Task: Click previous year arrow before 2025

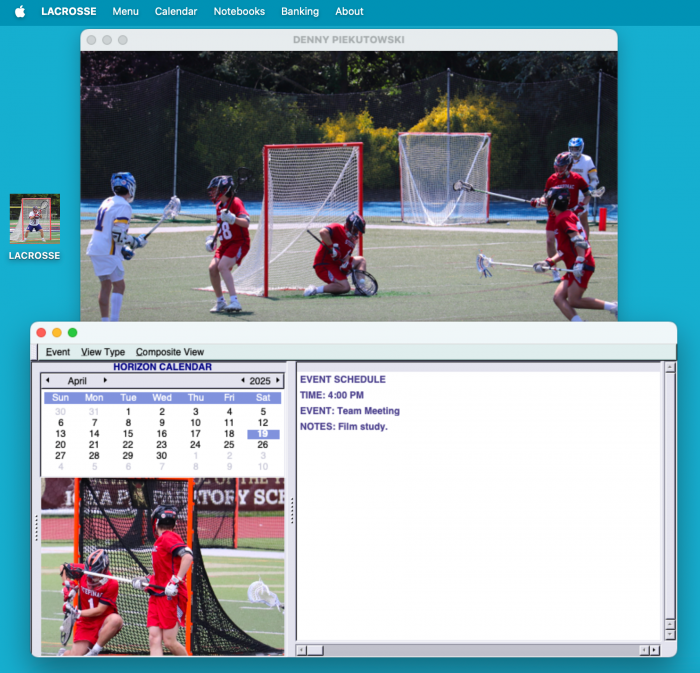Action: click(x=242, y=381)
